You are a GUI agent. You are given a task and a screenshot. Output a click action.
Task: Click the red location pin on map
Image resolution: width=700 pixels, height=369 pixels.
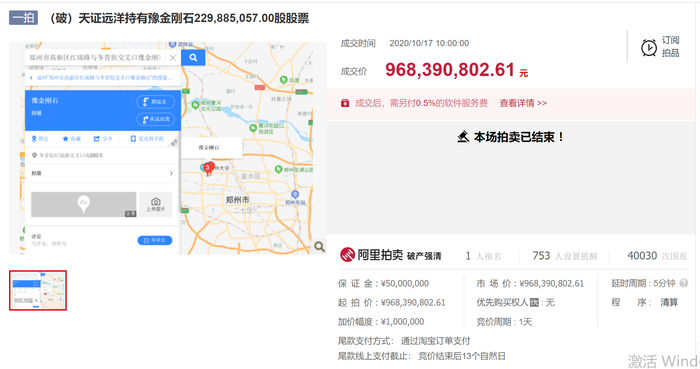208,168
